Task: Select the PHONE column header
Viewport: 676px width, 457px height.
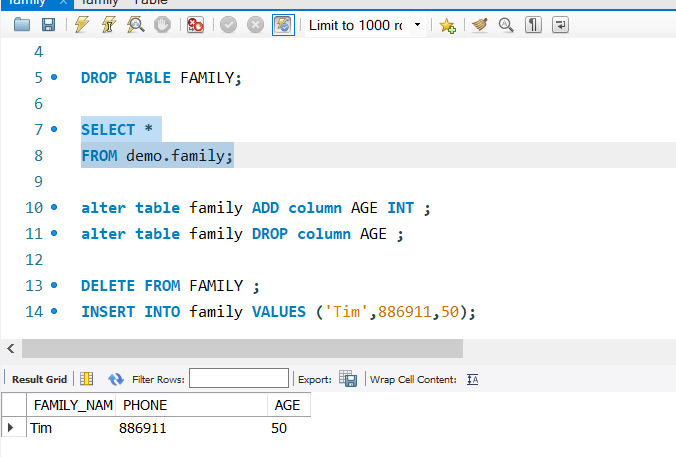Action: [191, 405]
